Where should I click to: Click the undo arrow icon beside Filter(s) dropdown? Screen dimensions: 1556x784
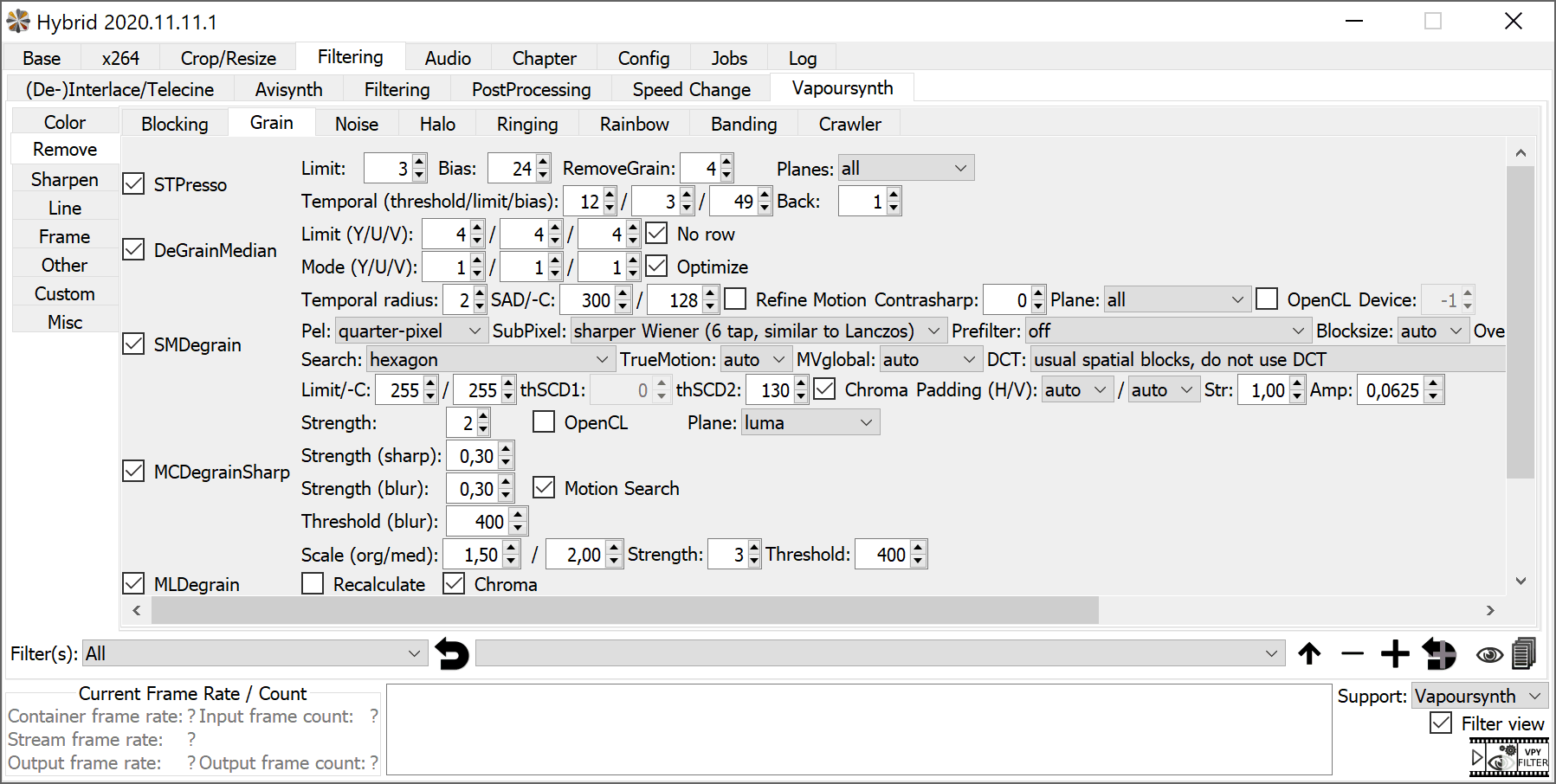(x=451, y=654)
